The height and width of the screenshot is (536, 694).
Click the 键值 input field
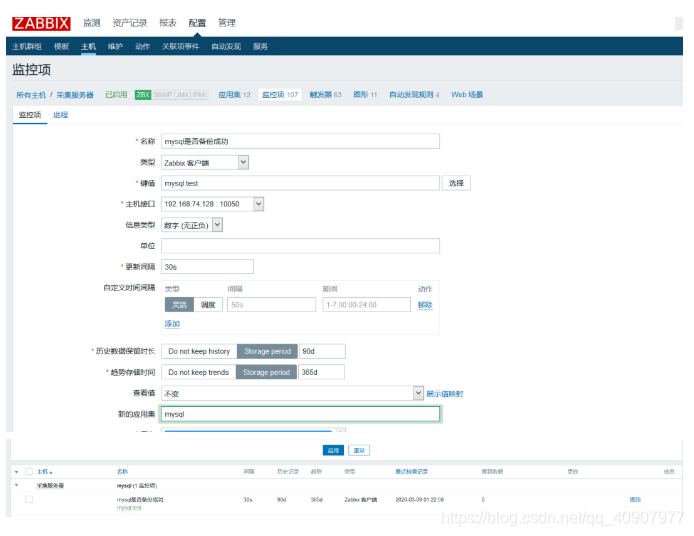300,183
